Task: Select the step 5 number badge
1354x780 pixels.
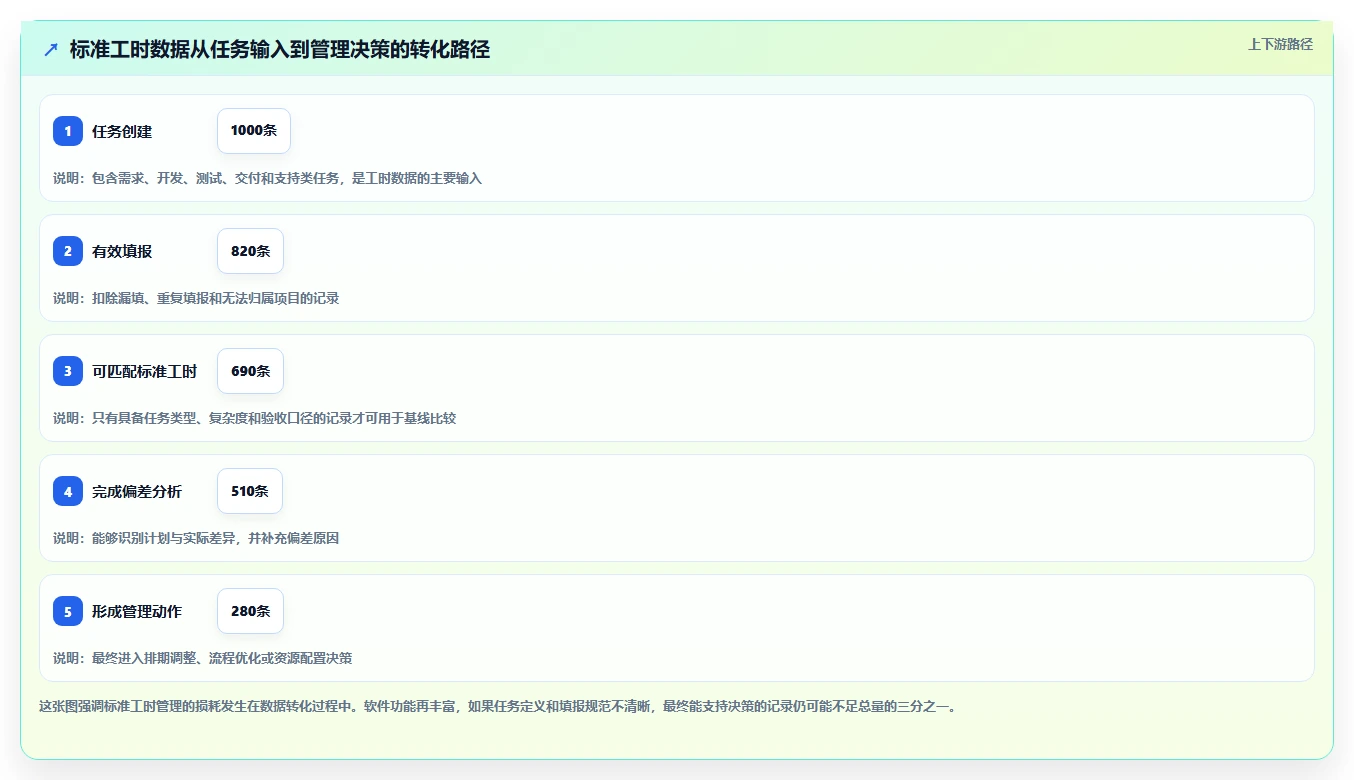Action: [x=68, y=611]
